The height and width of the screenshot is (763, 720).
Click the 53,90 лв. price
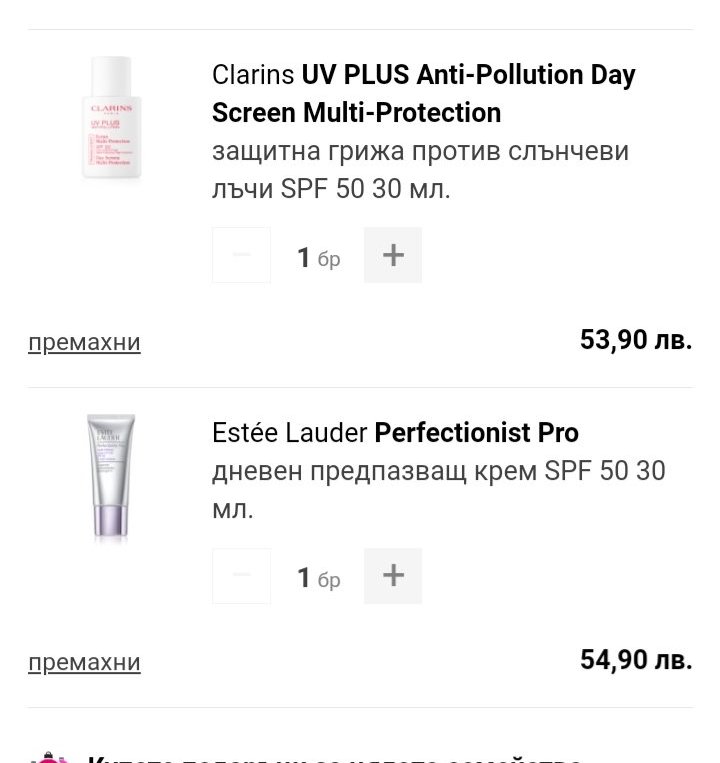[x=636, y=340]
